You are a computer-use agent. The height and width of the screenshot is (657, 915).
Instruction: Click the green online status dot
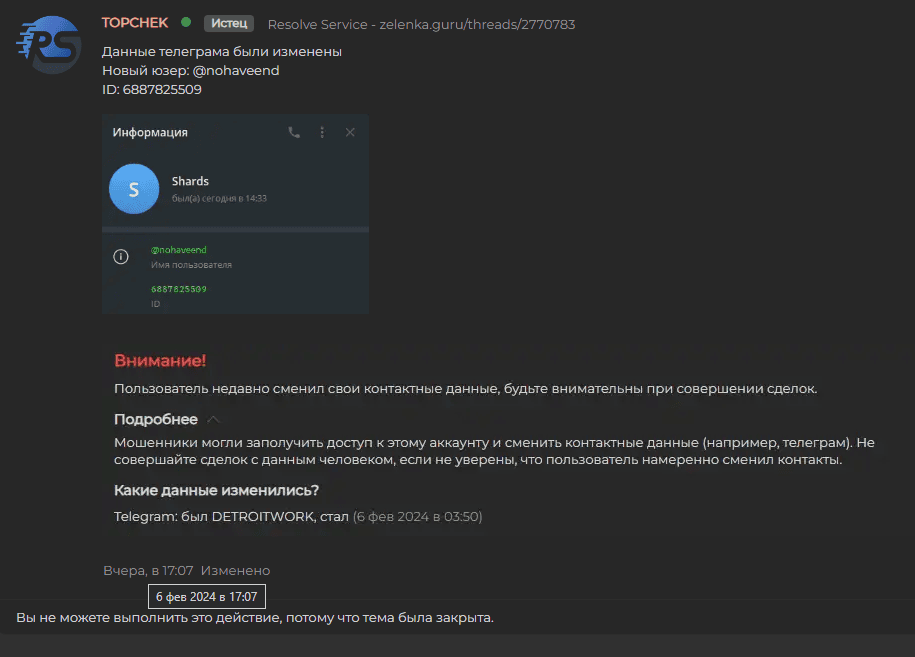tap(186, 22)
